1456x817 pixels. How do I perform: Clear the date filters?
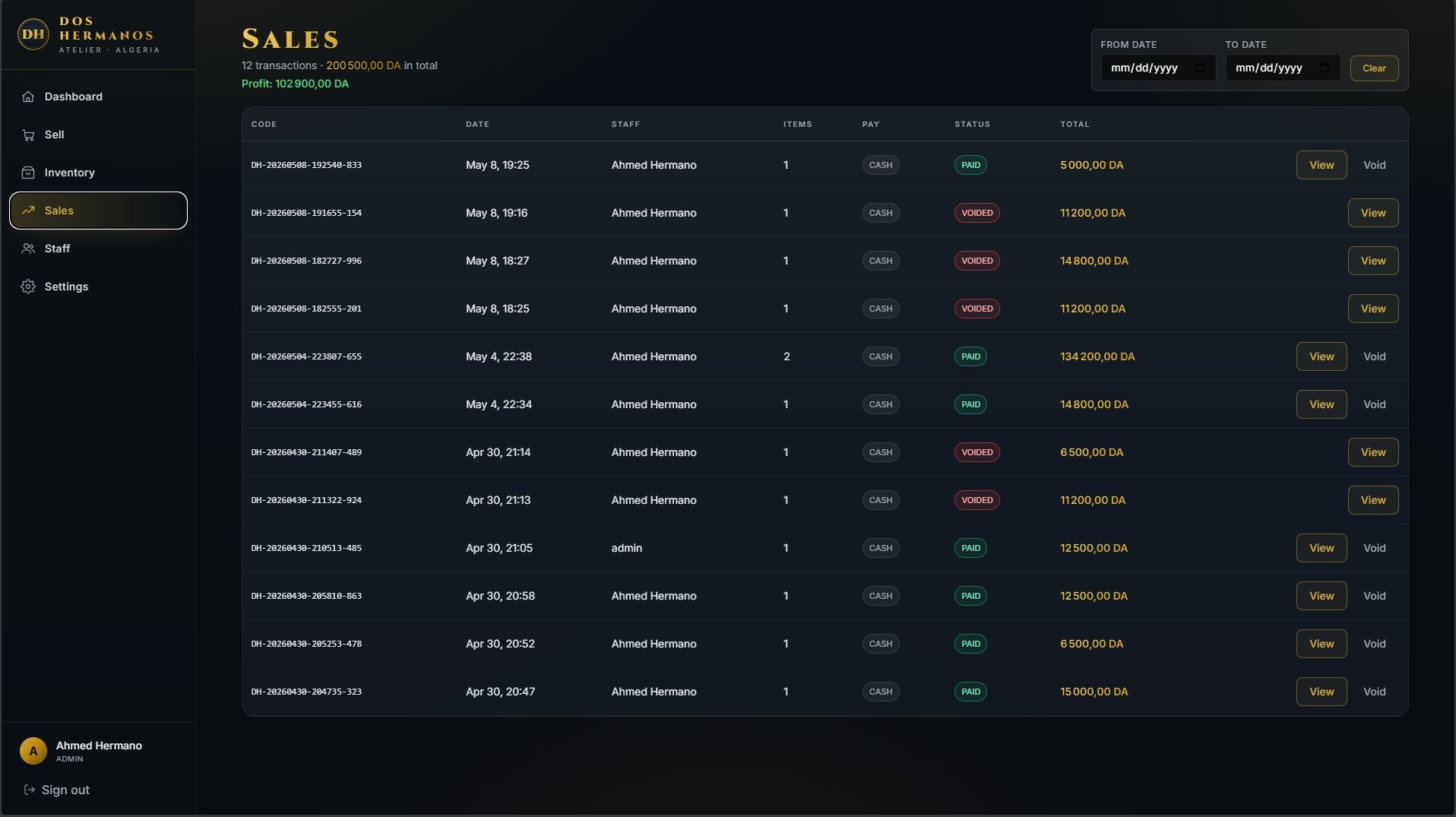click(x=1374, y=68)
